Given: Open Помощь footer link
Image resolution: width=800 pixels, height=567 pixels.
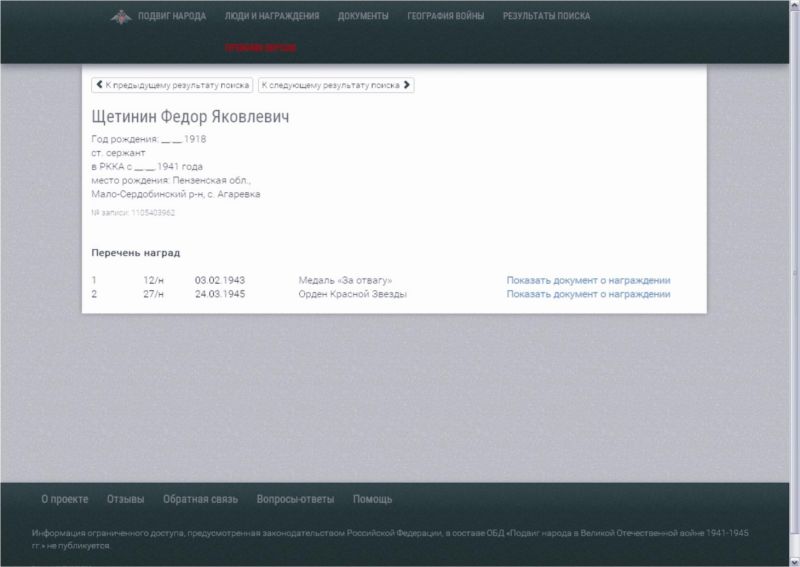Looking at the screenshot, I should (x=372, y=499).
